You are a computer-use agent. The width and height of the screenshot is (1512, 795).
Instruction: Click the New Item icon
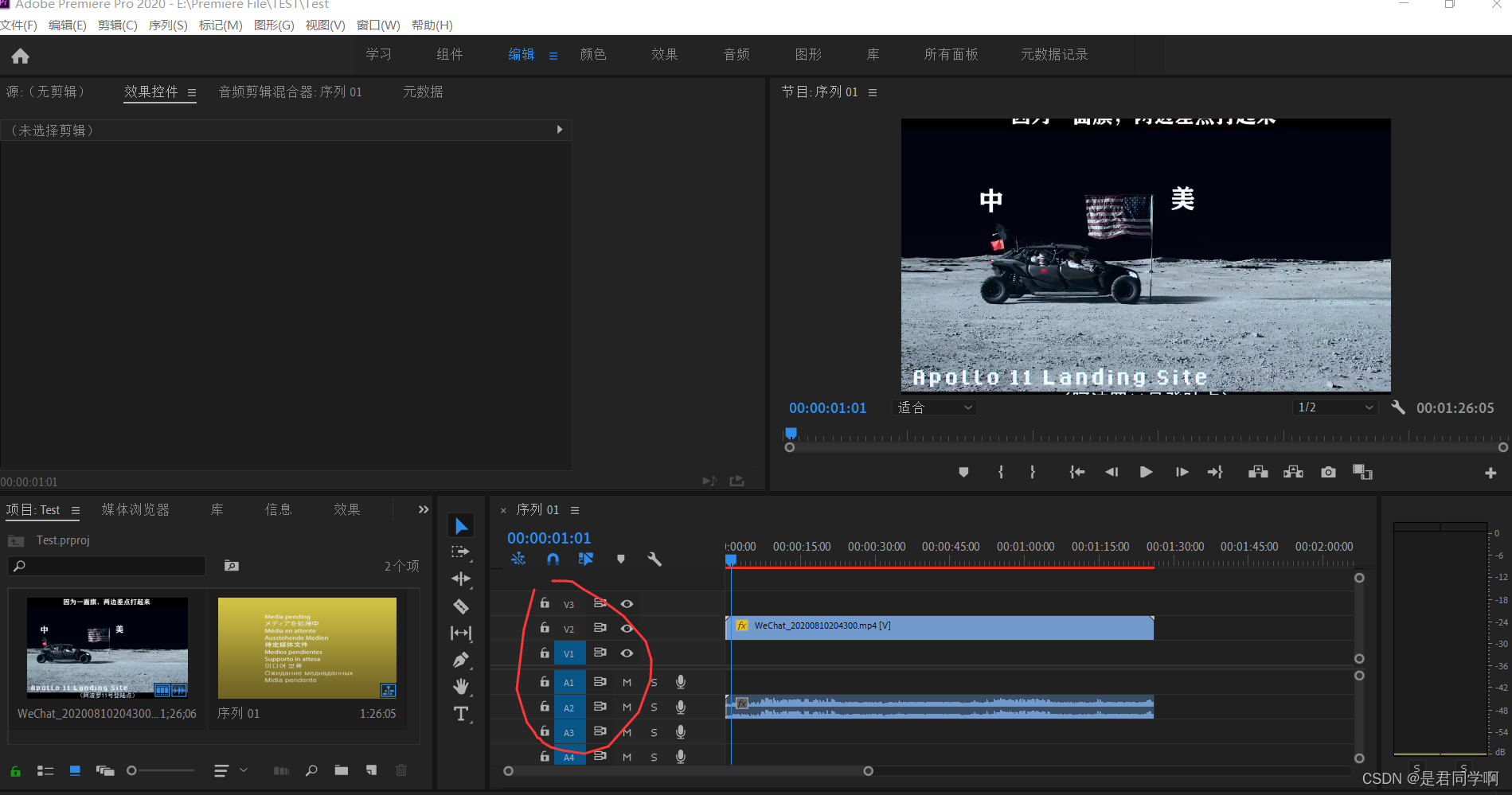tap(371, 770)
